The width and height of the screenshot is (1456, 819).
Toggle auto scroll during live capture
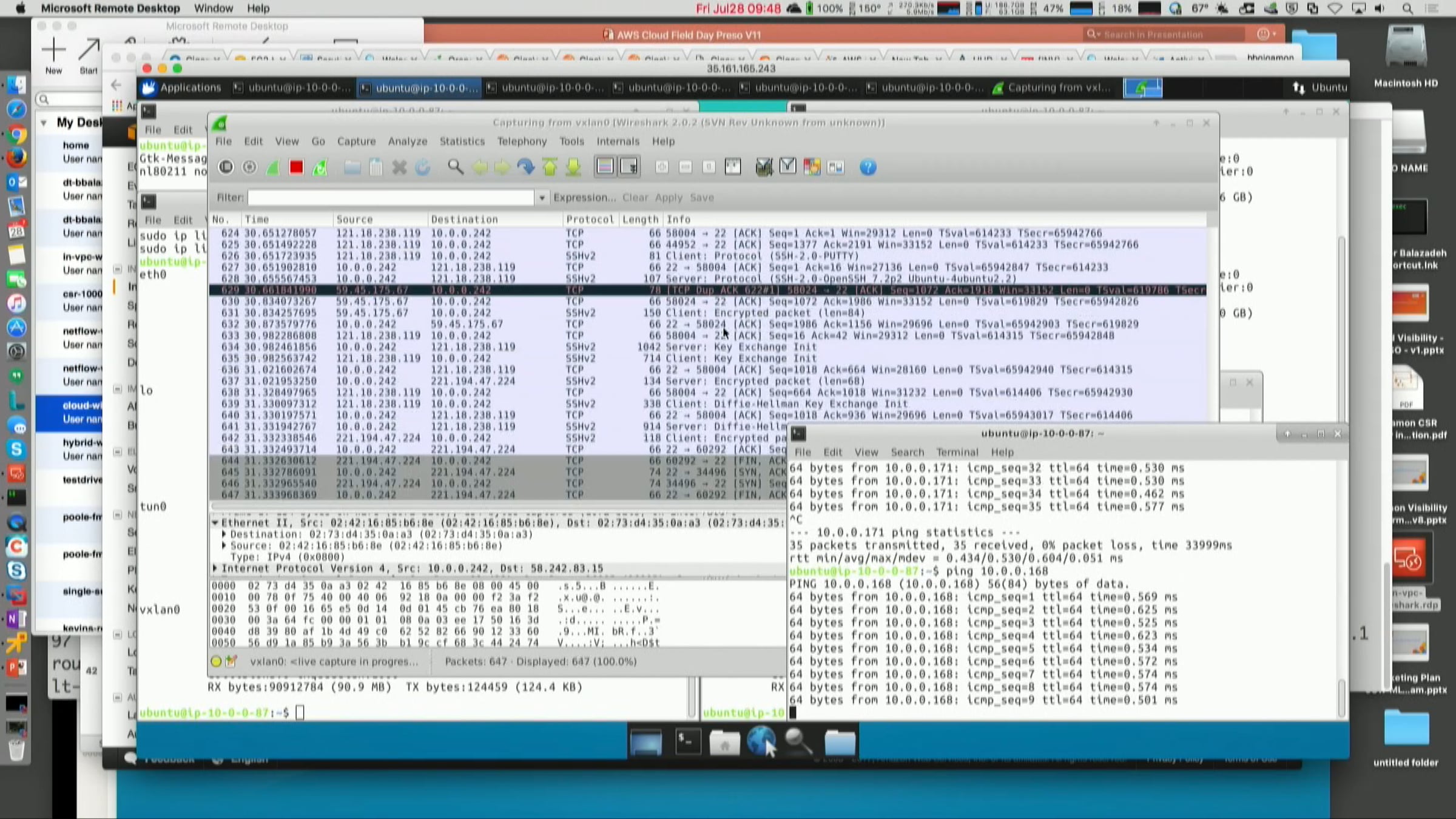[x=629, y=167]
